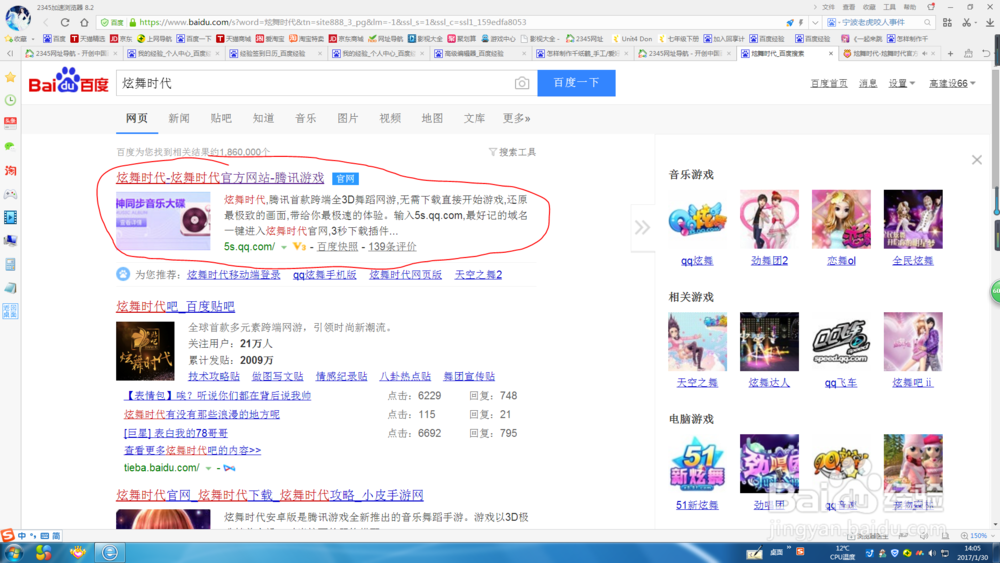Click the qq飞车 game thumbnail
The image size is (1000, 563).
(x=841, y=341)
